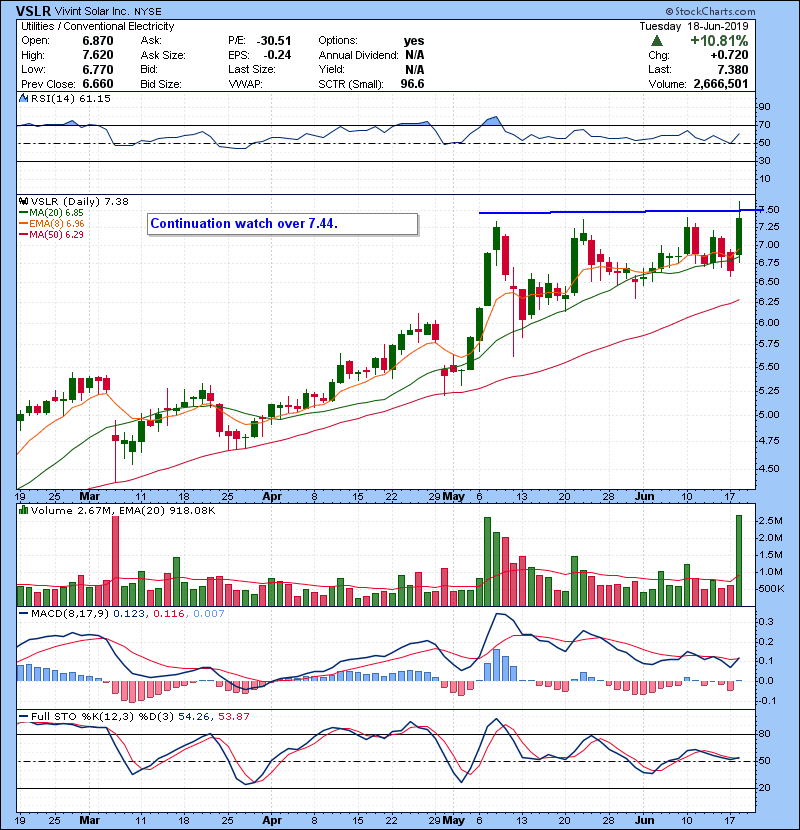Click the EPS value -0.24
The width and height of the screenshot is (800, 830).
[x=277, y=55]
